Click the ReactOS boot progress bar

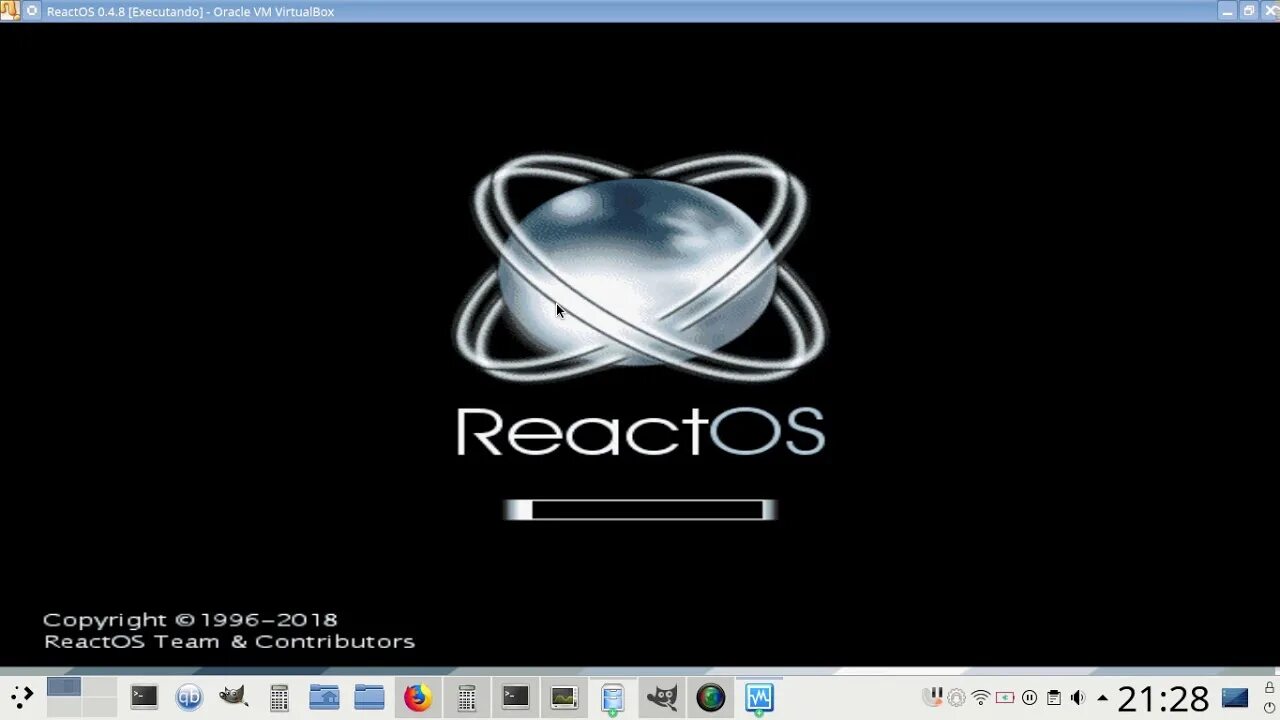[640, 510]
